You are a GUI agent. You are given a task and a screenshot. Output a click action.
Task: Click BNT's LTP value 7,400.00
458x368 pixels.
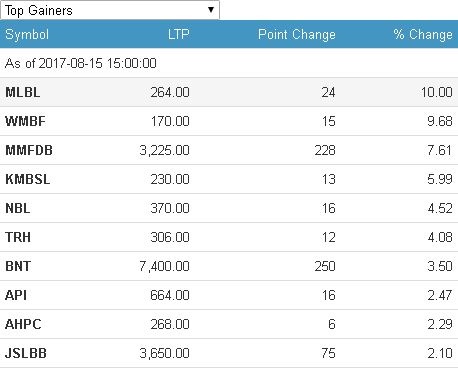click(x=164, y=266)
